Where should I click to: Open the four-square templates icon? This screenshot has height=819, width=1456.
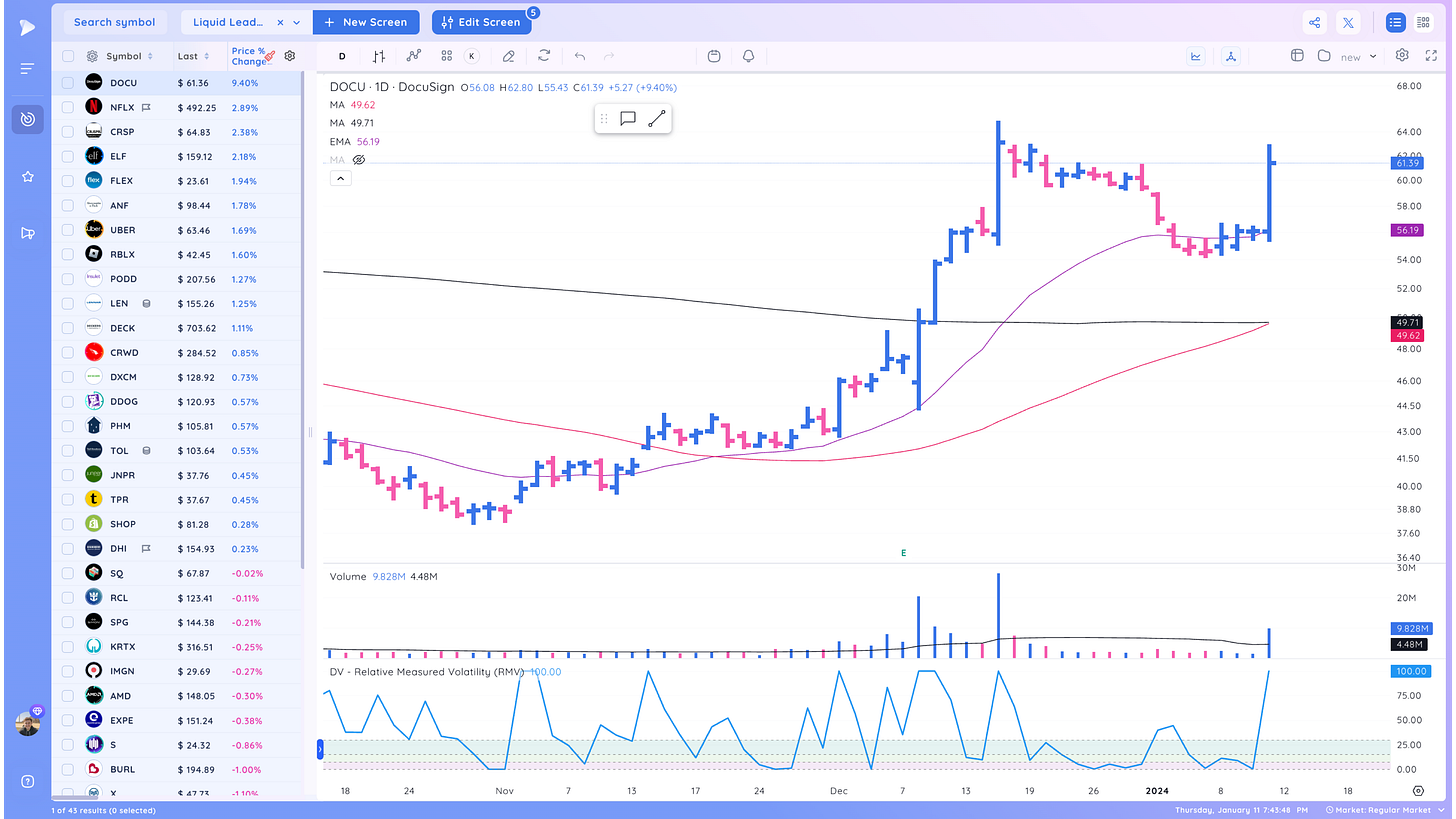446,56
